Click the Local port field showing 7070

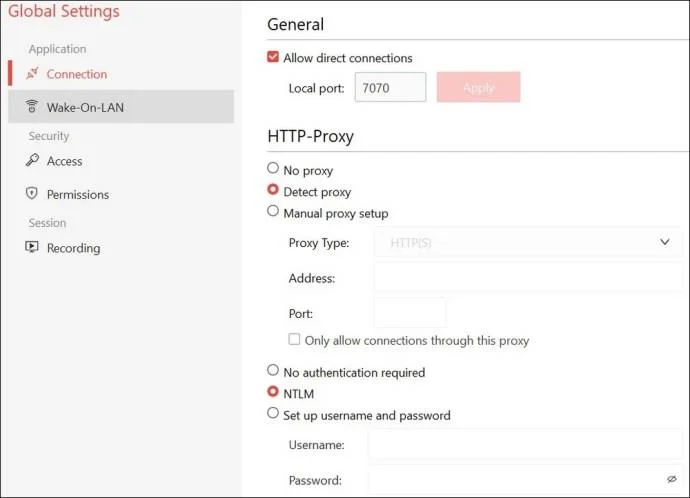click(x=390, y=87)
